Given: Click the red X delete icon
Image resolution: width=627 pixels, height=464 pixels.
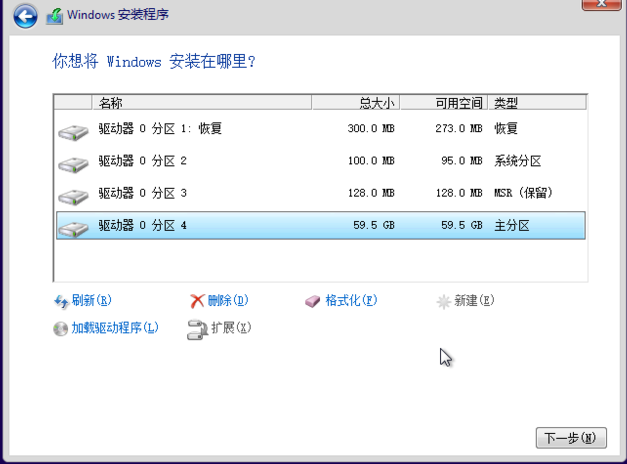Looking at the screenshot, I should click(x=197, y=301).
